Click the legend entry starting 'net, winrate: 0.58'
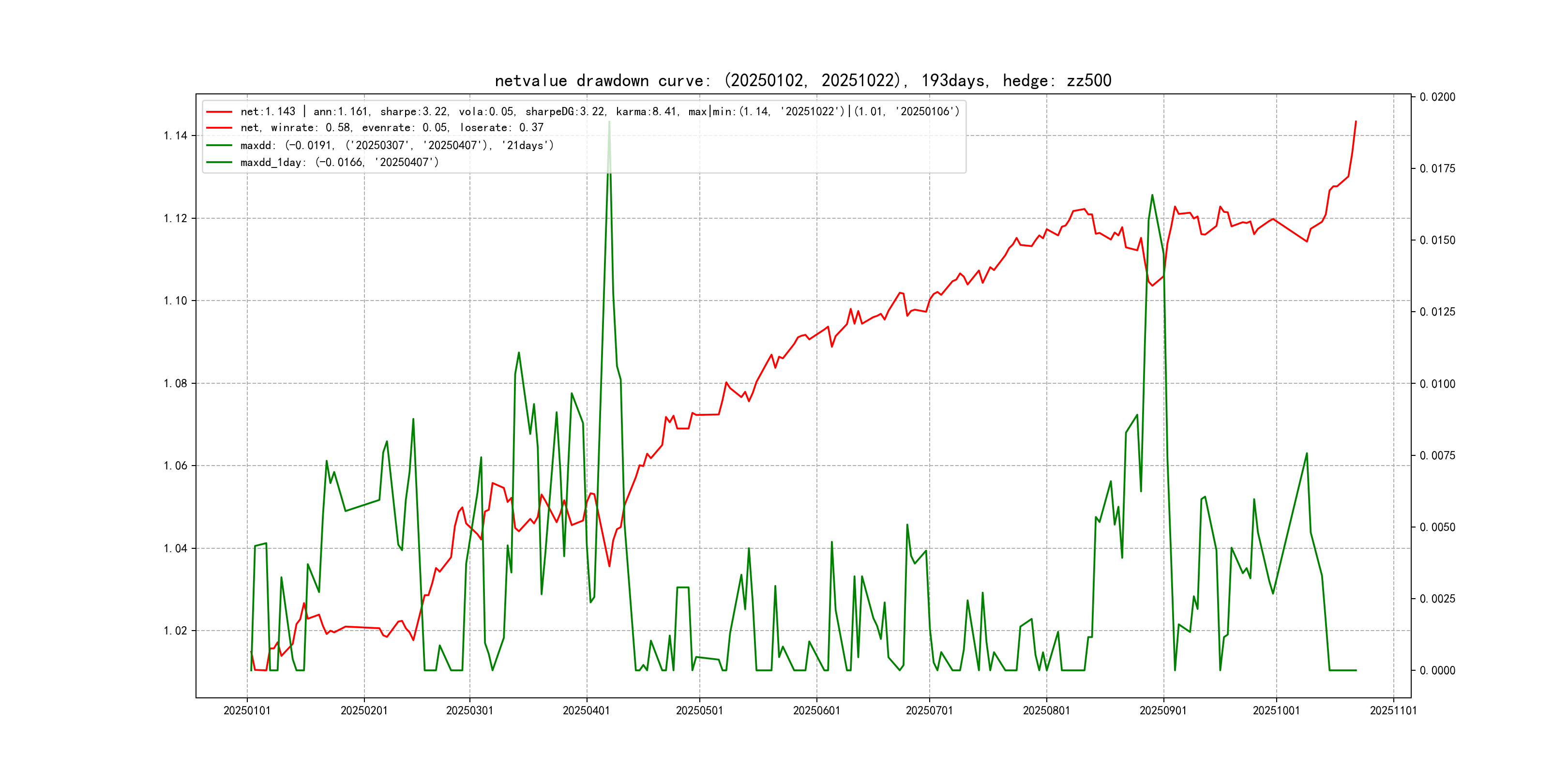The image size is (1568, 784). click(x=392, y=128)
